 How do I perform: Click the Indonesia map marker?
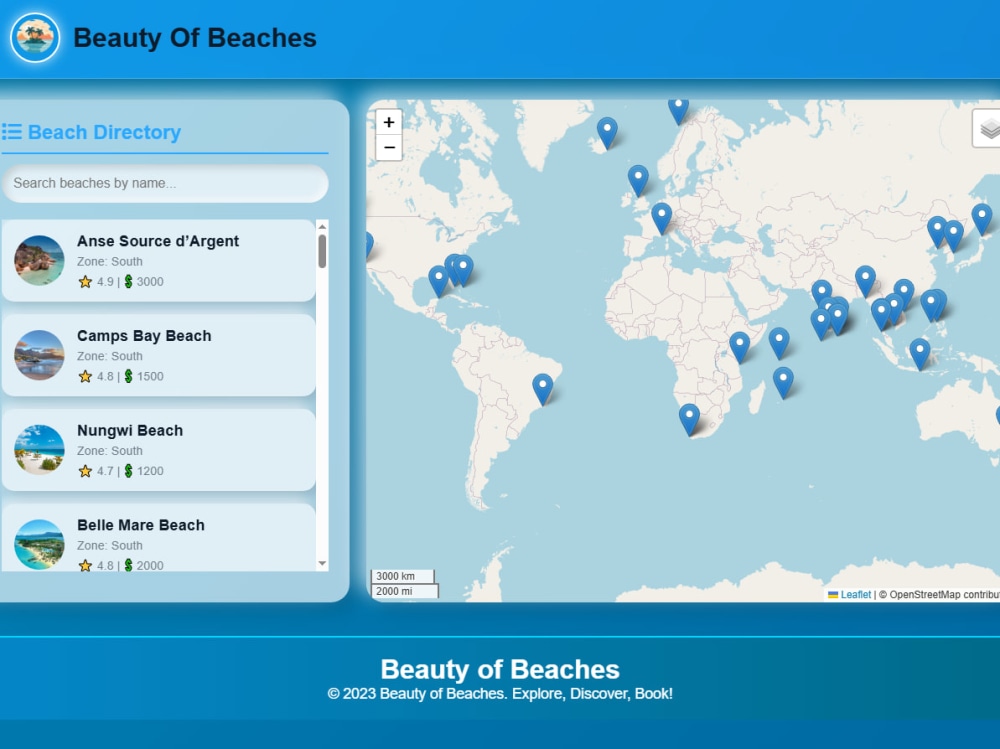click(920, 354)
